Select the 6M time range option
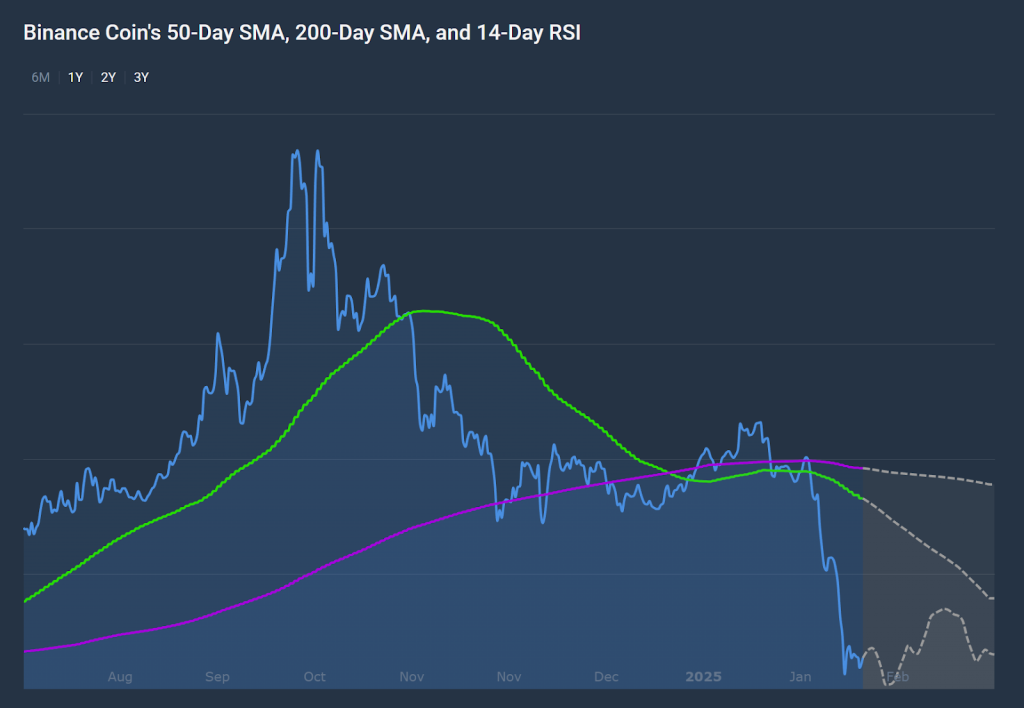Image resolution: width=1024 pixels, height=708 pixels. [39, 76]
